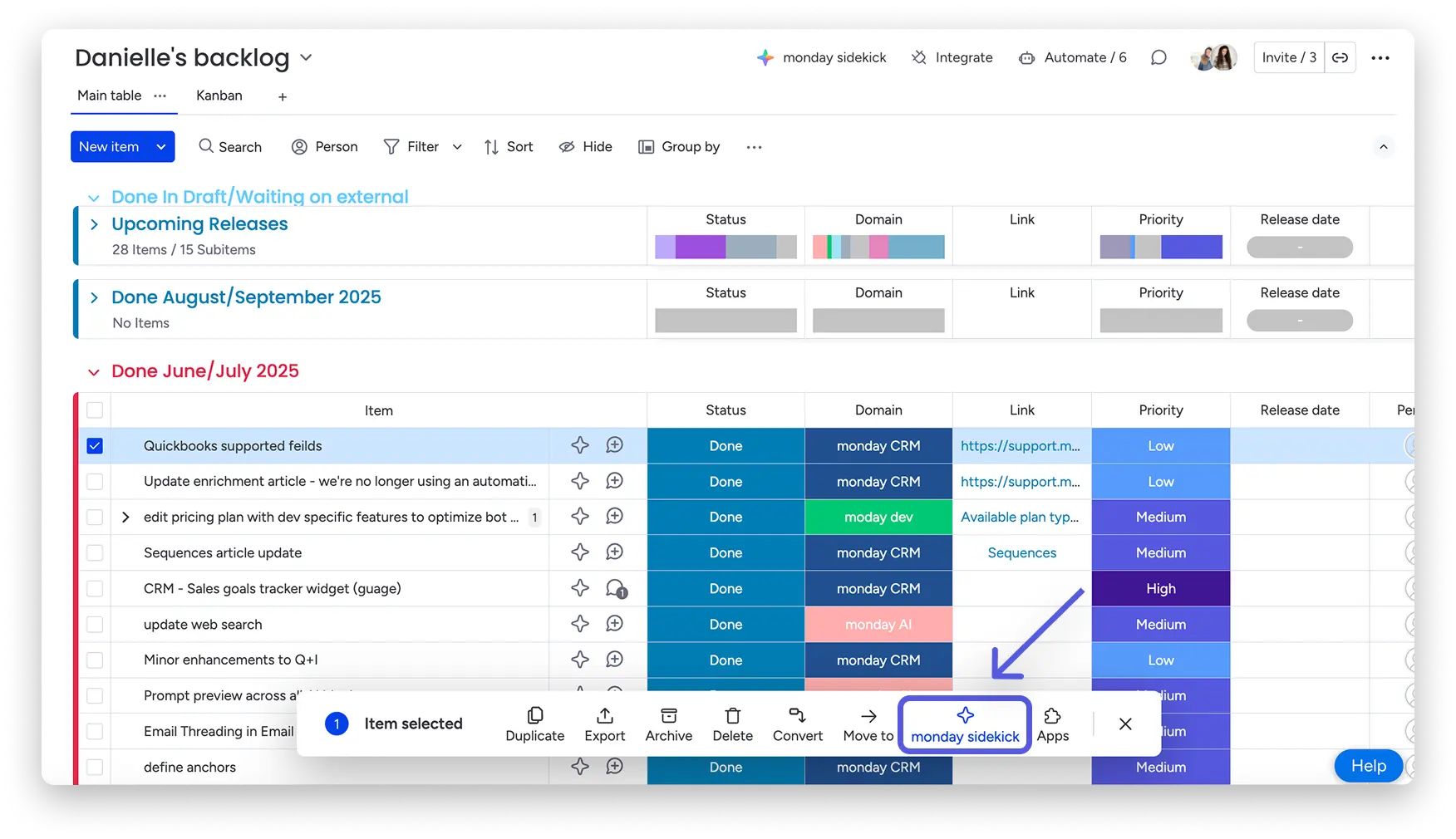Duplicate the selected item

click(535, 724)
